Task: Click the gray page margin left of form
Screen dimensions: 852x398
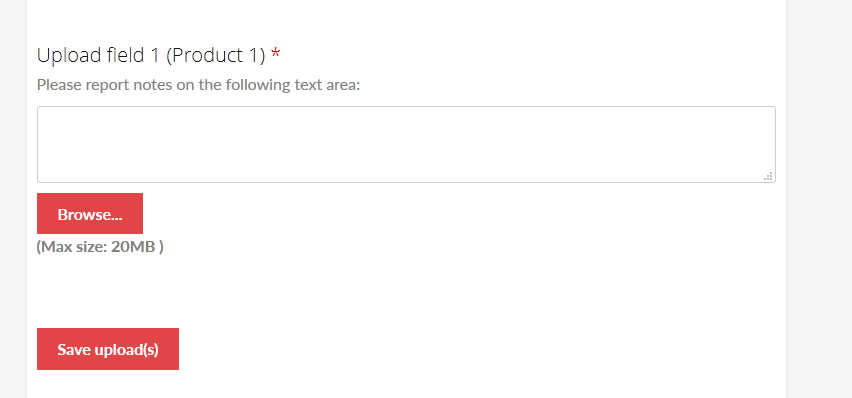Action: pos(13,199)
